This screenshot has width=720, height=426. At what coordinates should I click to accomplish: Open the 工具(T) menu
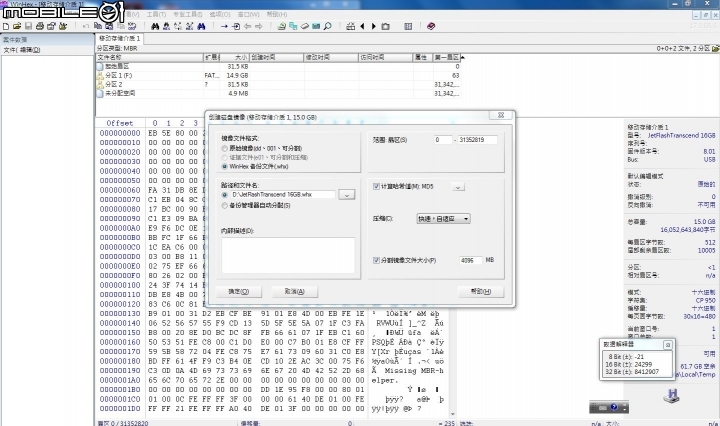point(156,15)
